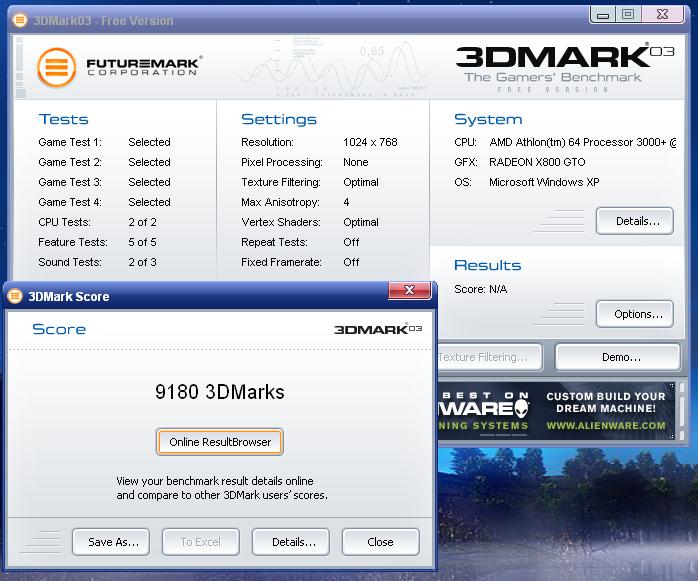
Task: Click Feature Tests value 5 of 5
Action: (x=142, y=242)
